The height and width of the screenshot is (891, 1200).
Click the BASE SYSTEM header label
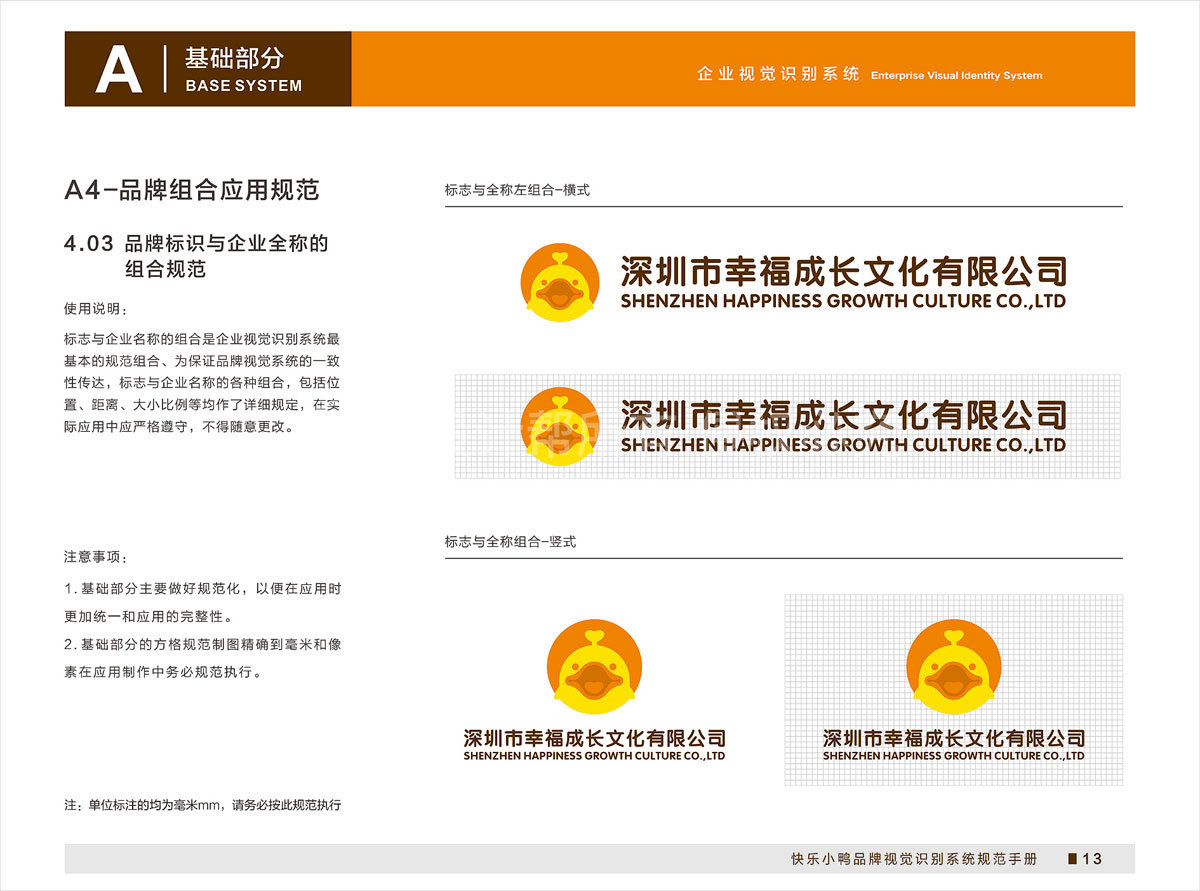(x=243, y=86)
